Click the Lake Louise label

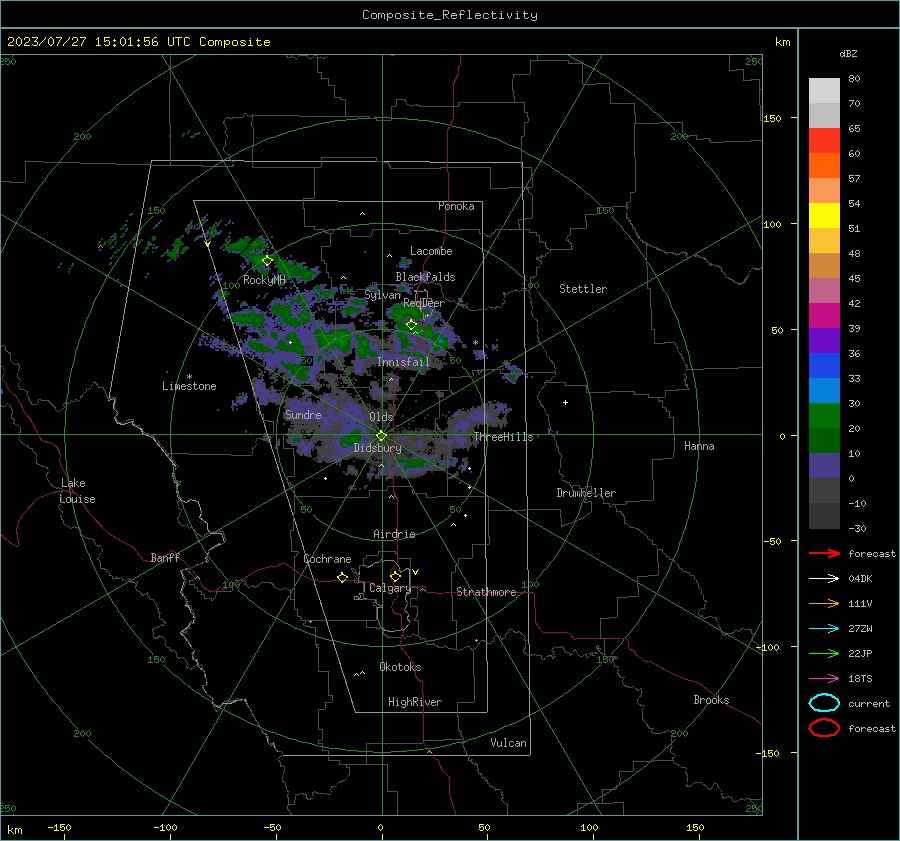click(x=77, y=491)
